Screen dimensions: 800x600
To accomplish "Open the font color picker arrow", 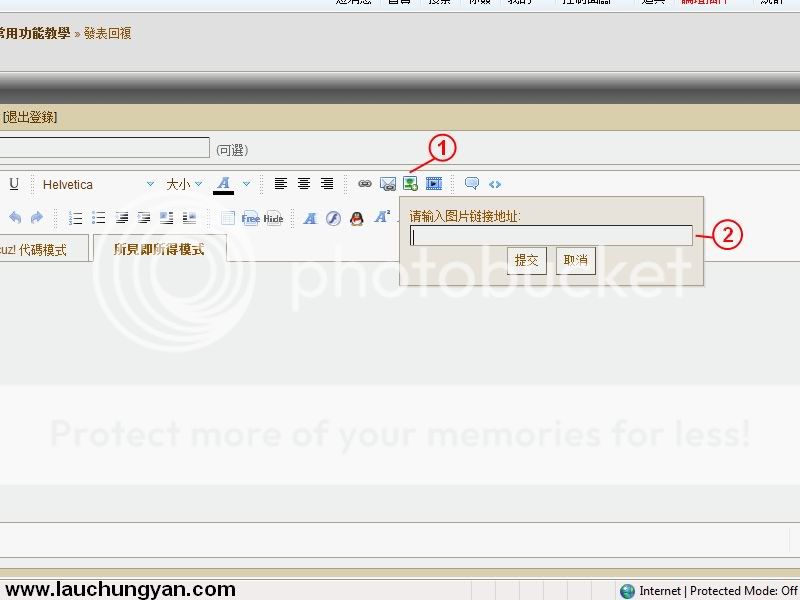I will (x=246, y=184).
